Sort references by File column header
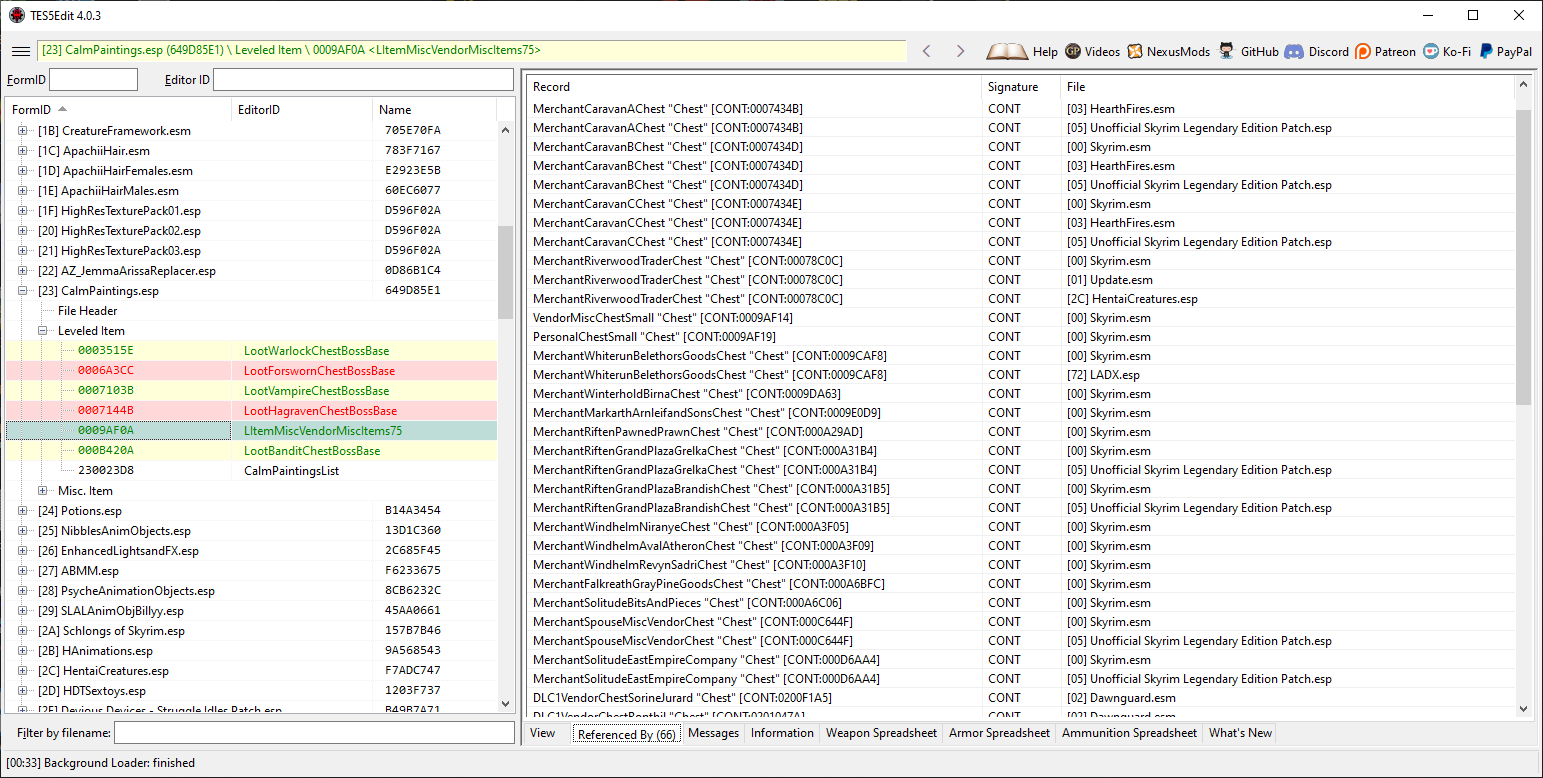Image resolution: width=1543 pixels, height=778 pixels. (1288, 87)
